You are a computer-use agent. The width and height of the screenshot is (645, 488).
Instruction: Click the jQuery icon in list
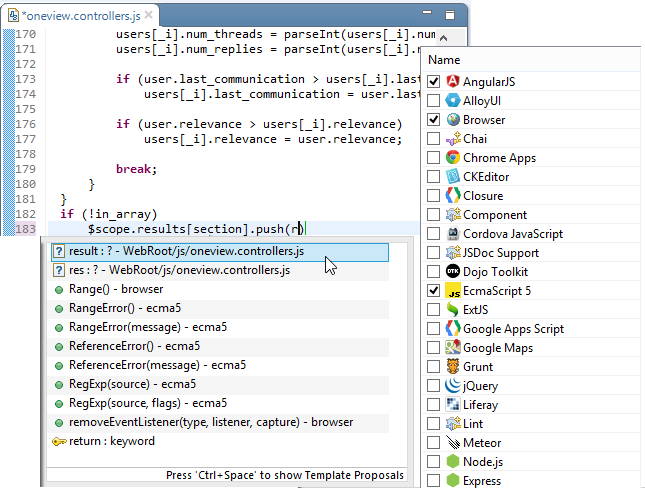click(453, 385)
